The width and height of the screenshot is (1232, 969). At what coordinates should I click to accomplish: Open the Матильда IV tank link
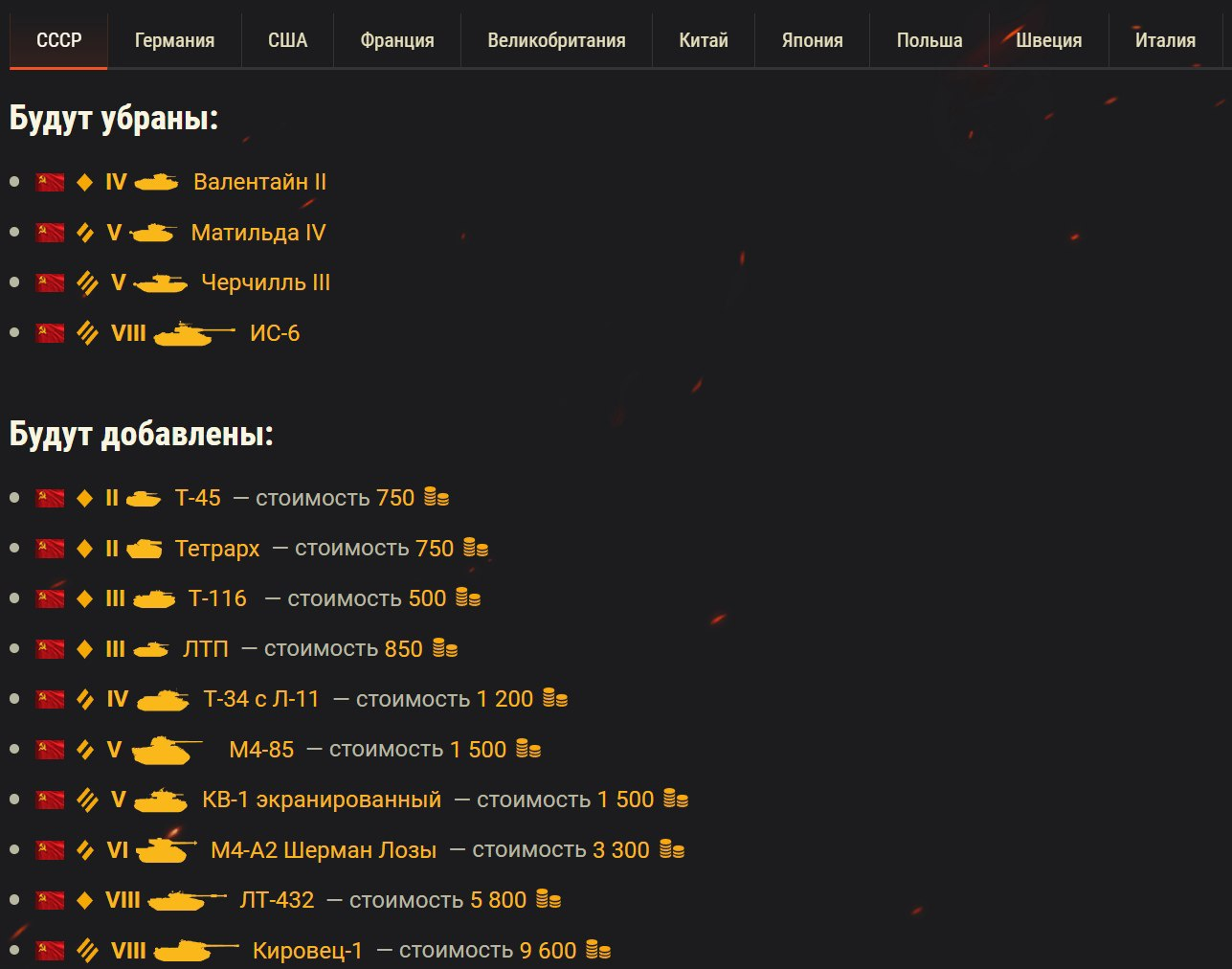pos(258,233)
